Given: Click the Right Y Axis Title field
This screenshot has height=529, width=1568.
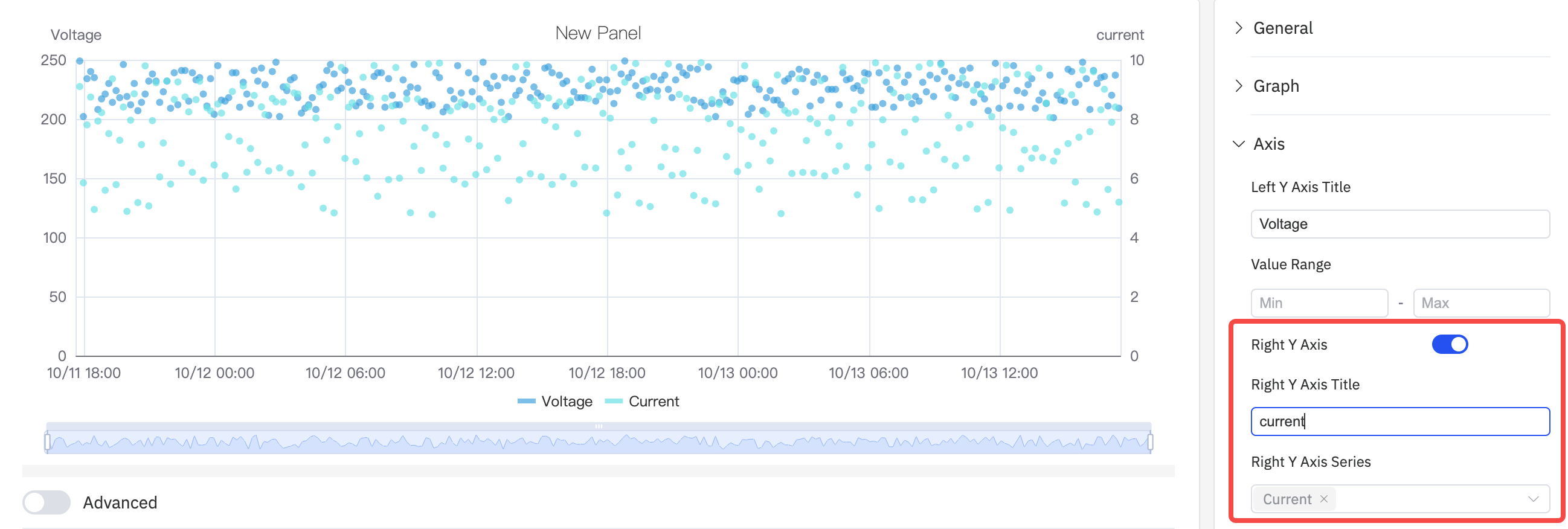Looking at the screenshot, I should [x=1399, y=422].
